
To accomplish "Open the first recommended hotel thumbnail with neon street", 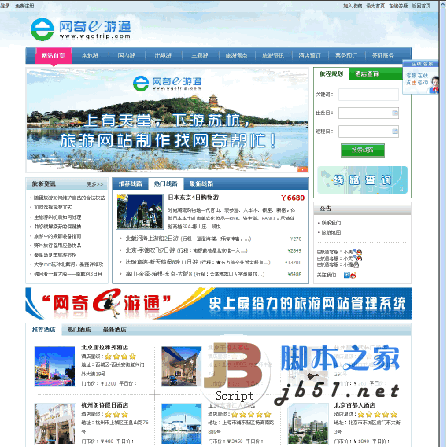I will coord(55,366).
